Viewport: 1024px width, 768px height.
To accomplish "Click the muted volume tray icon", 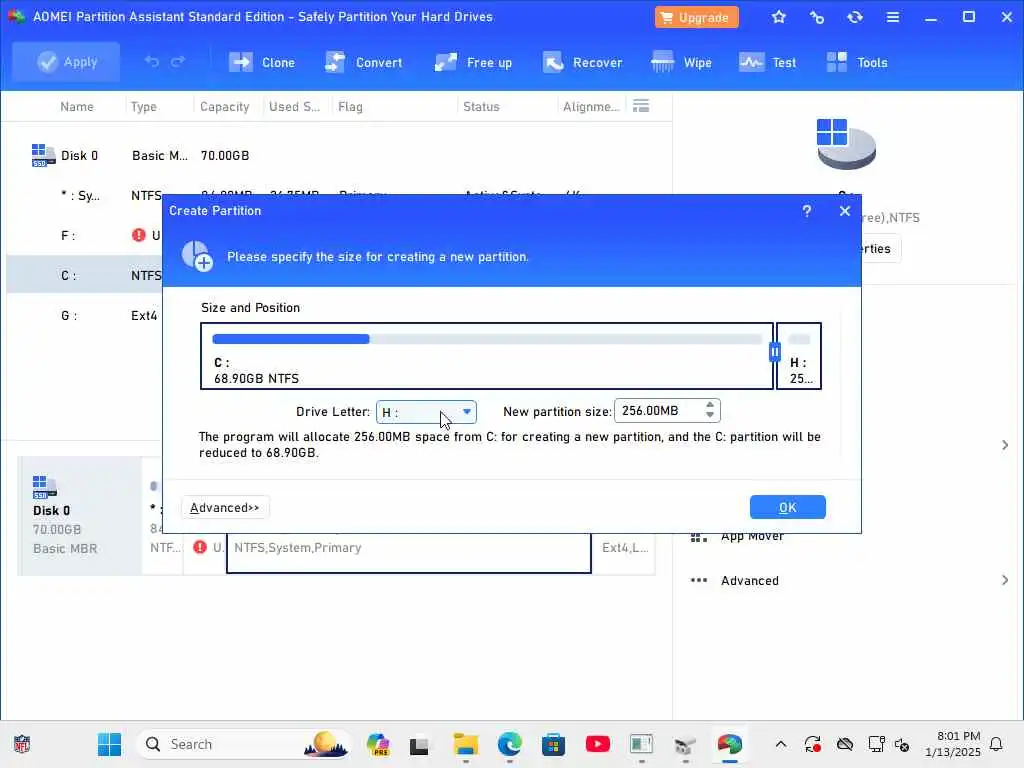I will coord(901,744).
